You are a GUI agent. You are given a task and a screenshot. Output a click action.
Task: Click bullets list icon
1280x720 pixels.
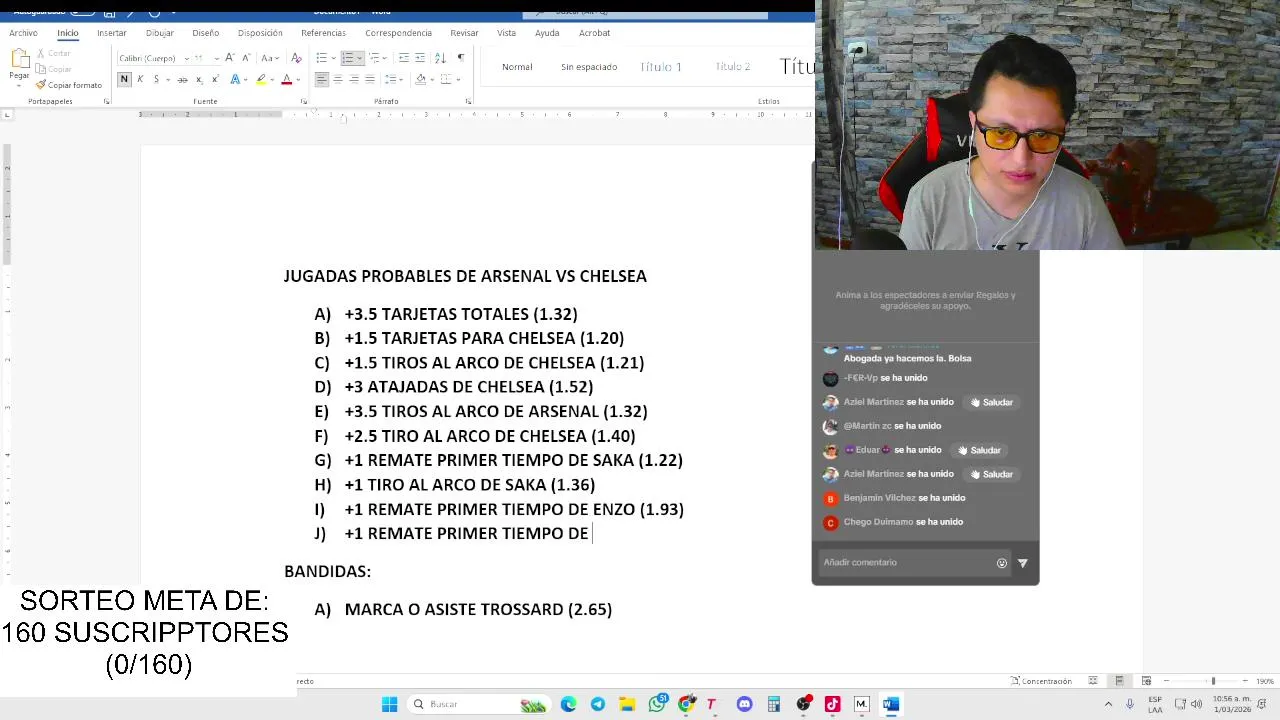[x=320, y=58]
